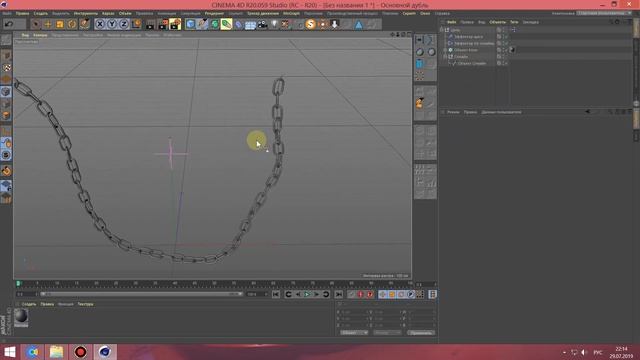Viewport: 640px width, 360px height.
Task: Collapse the top object in Object Manager
Action: 442,30
